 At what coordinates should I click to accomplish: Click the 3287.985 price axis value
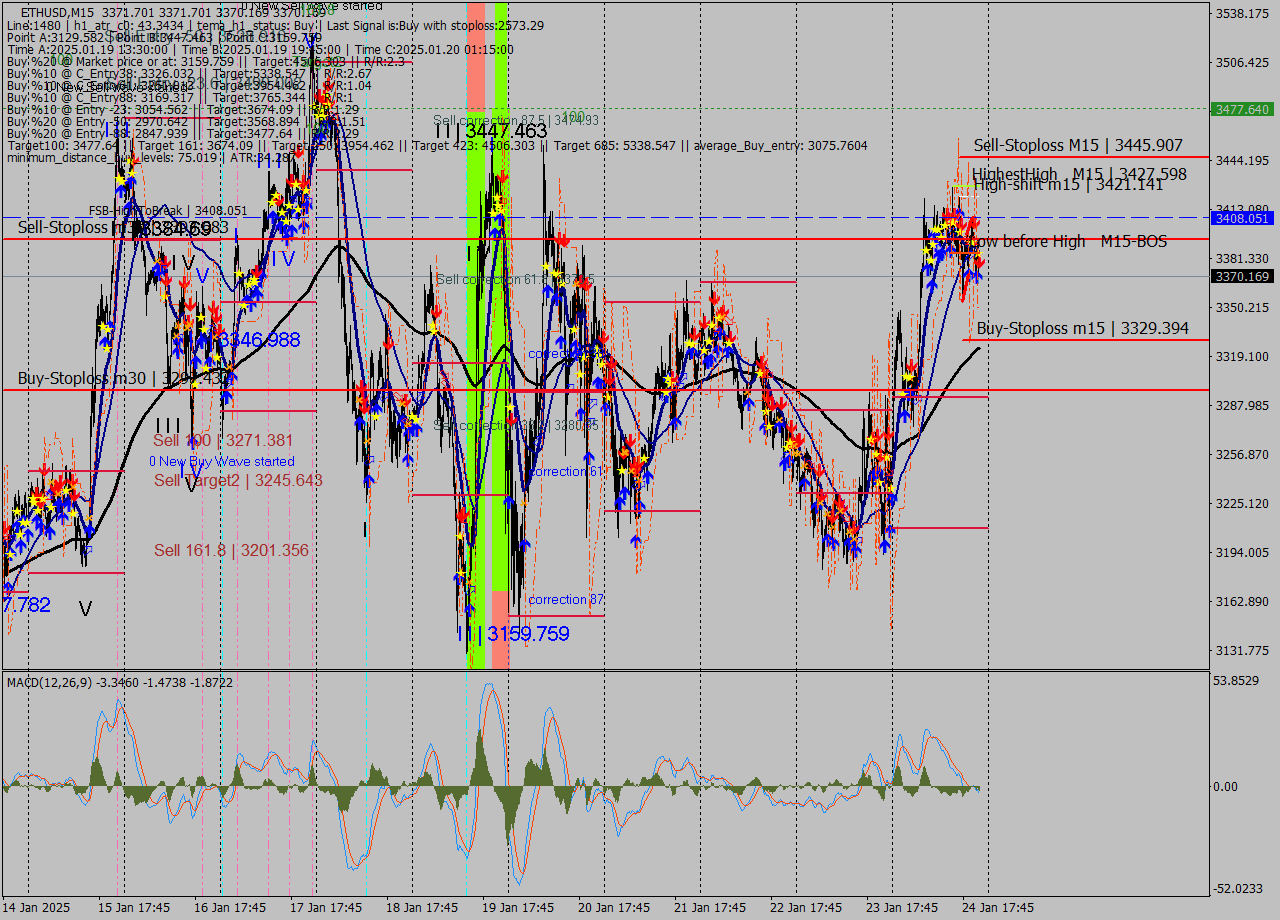tap(1241, 406)
